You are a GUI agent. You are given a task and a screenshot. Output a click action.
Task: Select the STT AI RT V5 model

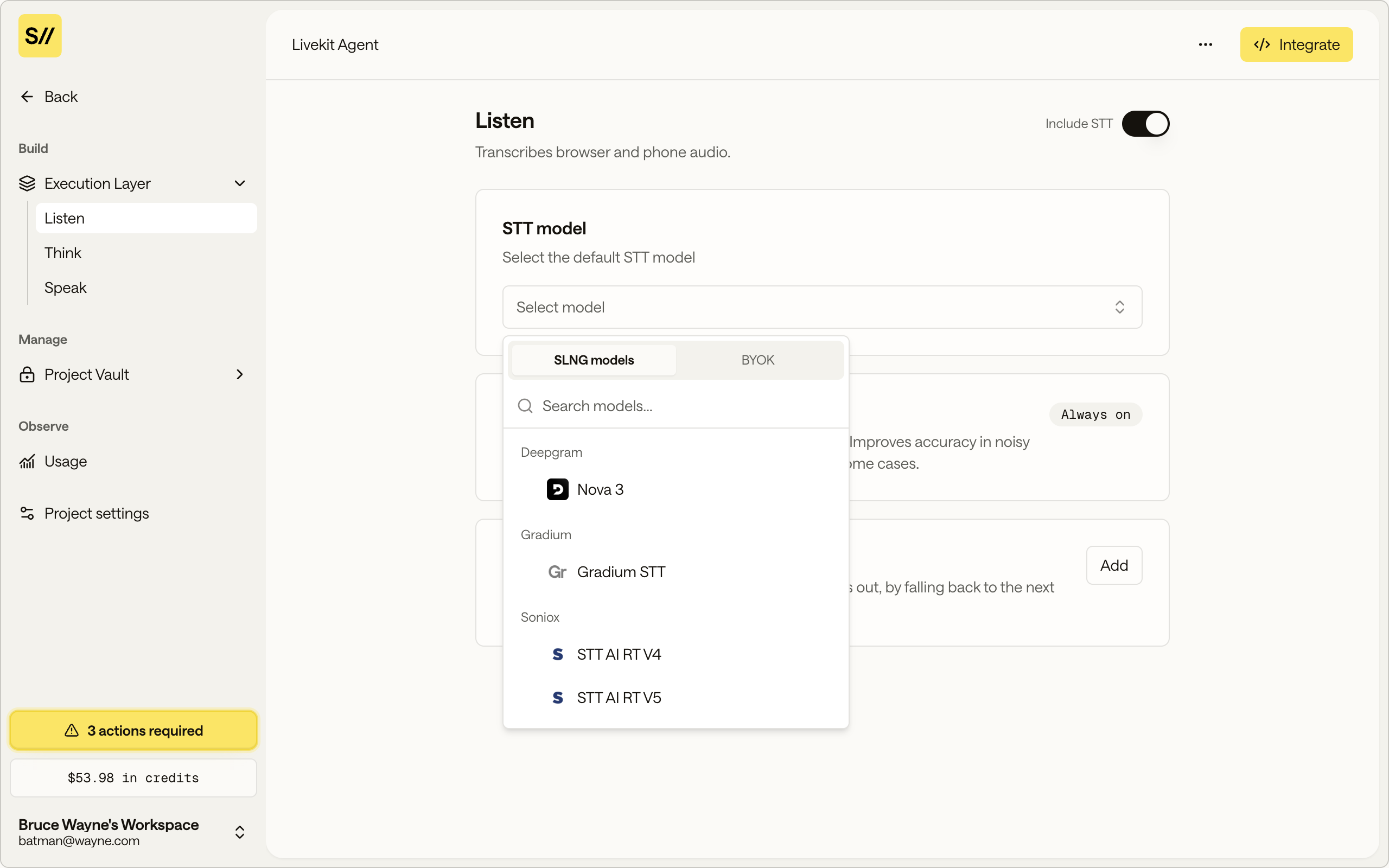click(676, 698)
